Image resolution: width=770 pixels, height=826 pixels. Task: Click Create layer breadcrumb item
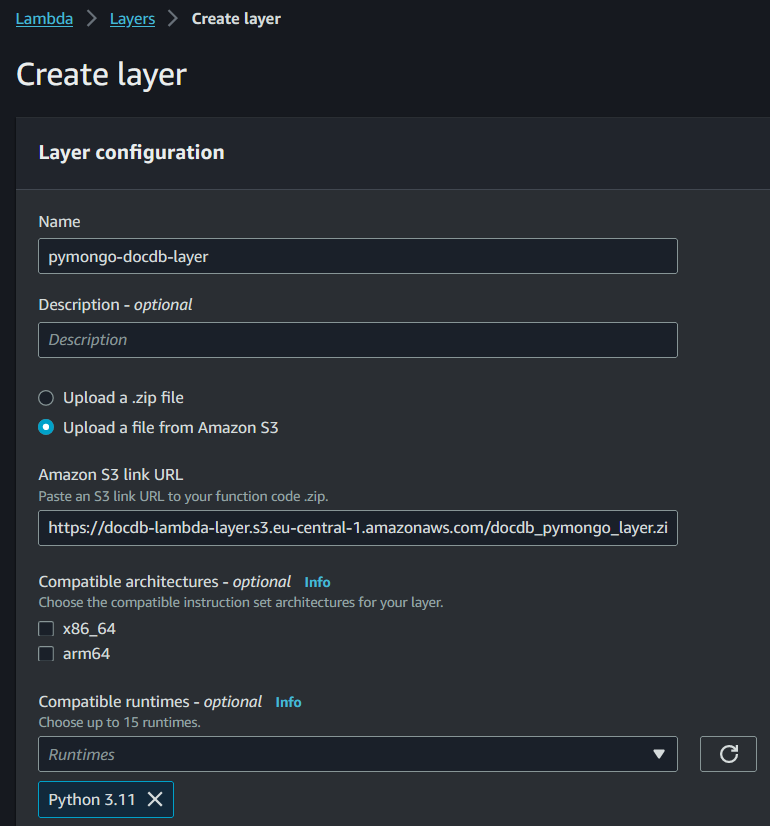[236, 18]
